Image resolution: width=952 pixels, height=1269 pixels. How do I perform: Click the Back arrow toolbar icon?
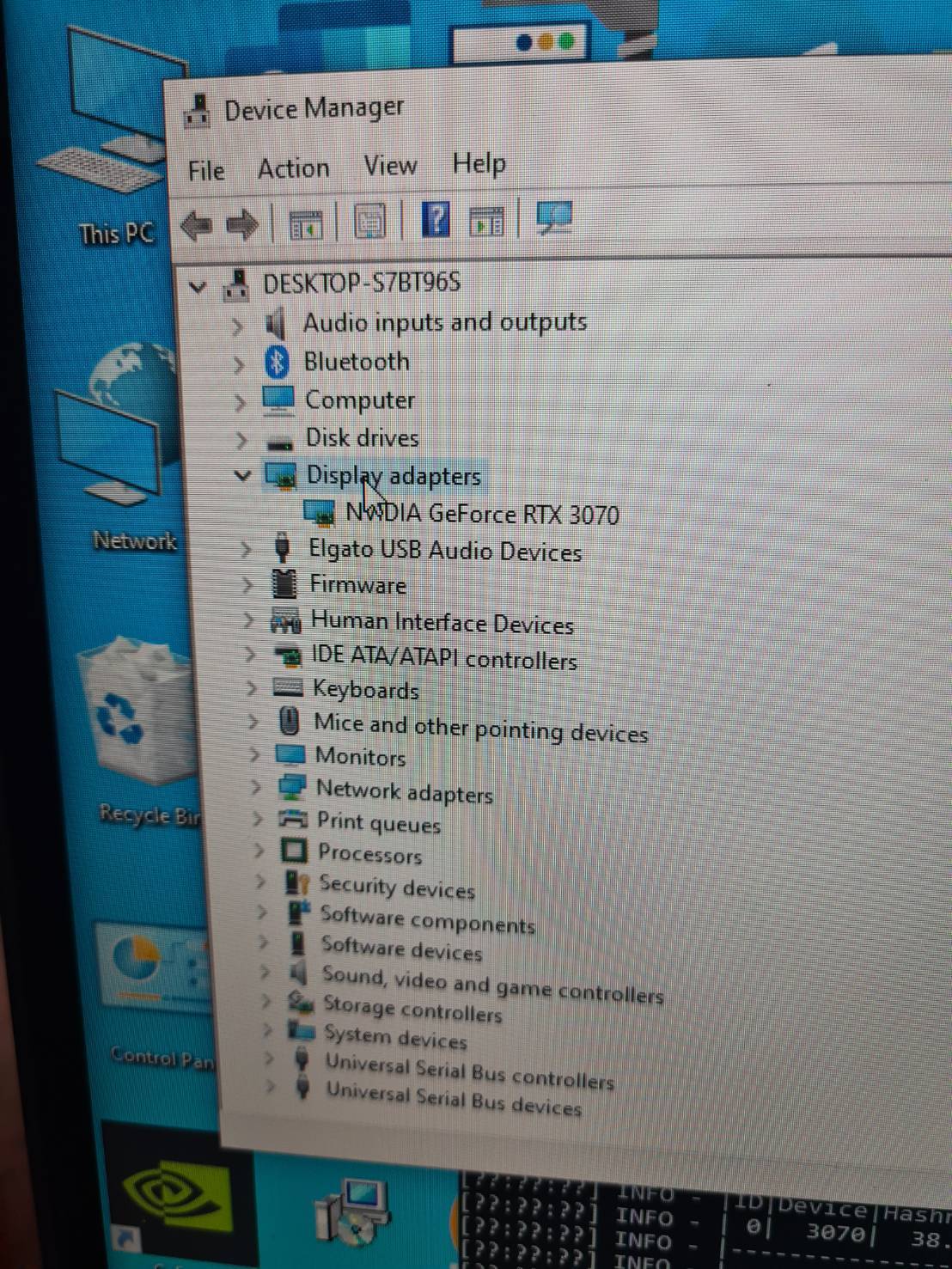point(197,225)
